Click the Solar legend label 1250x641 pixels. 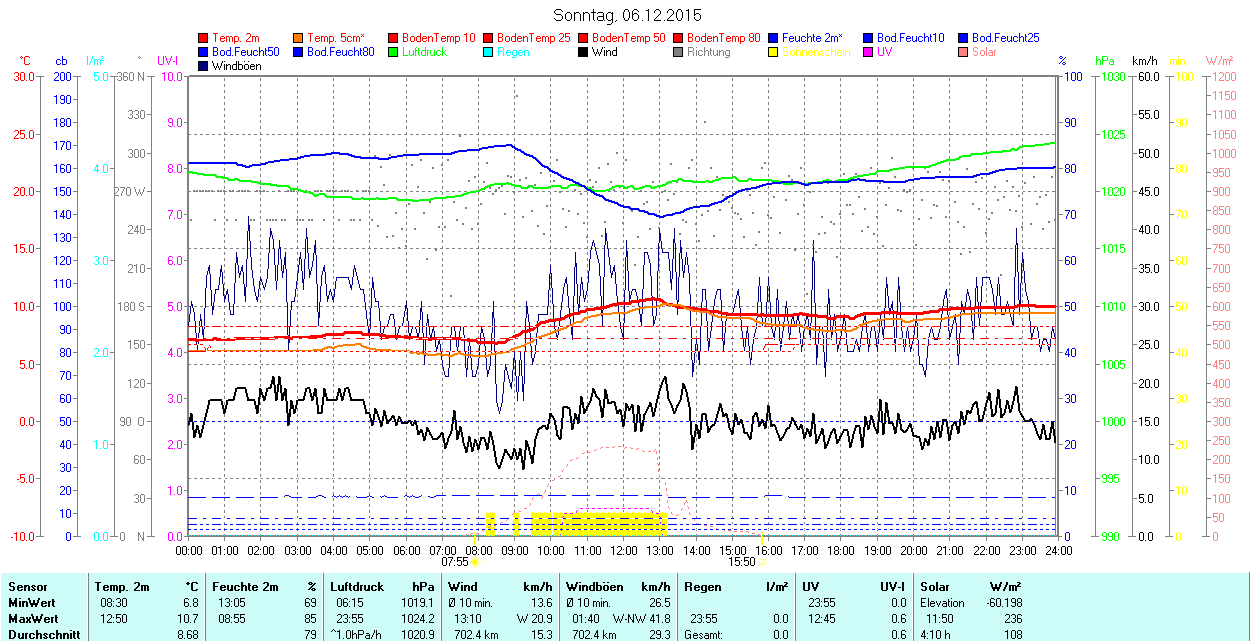[984, 52]
